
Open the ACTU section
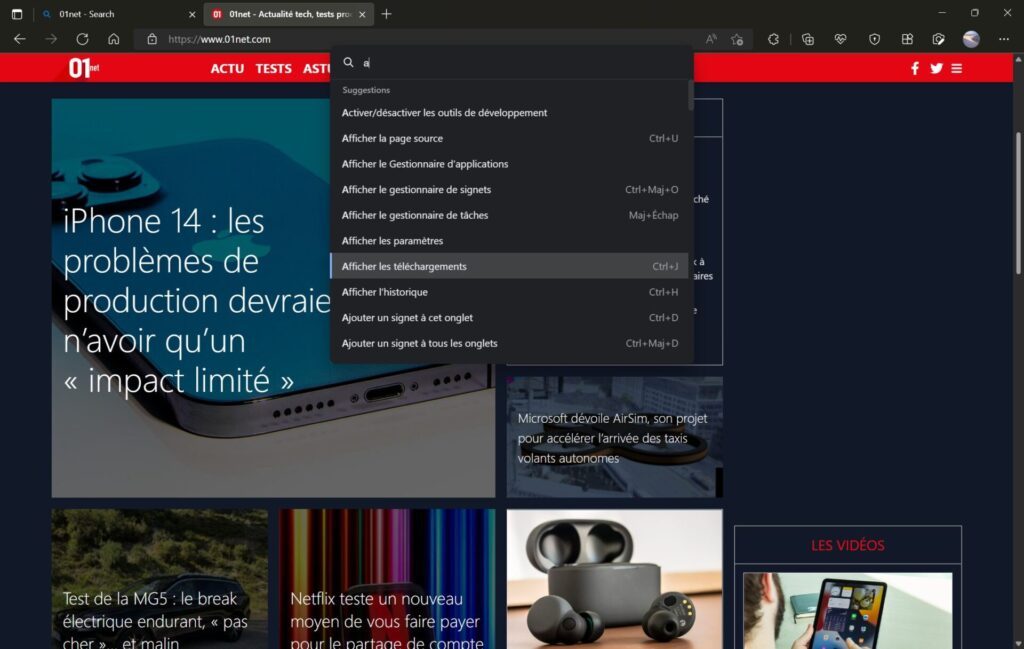pos(227,69)
